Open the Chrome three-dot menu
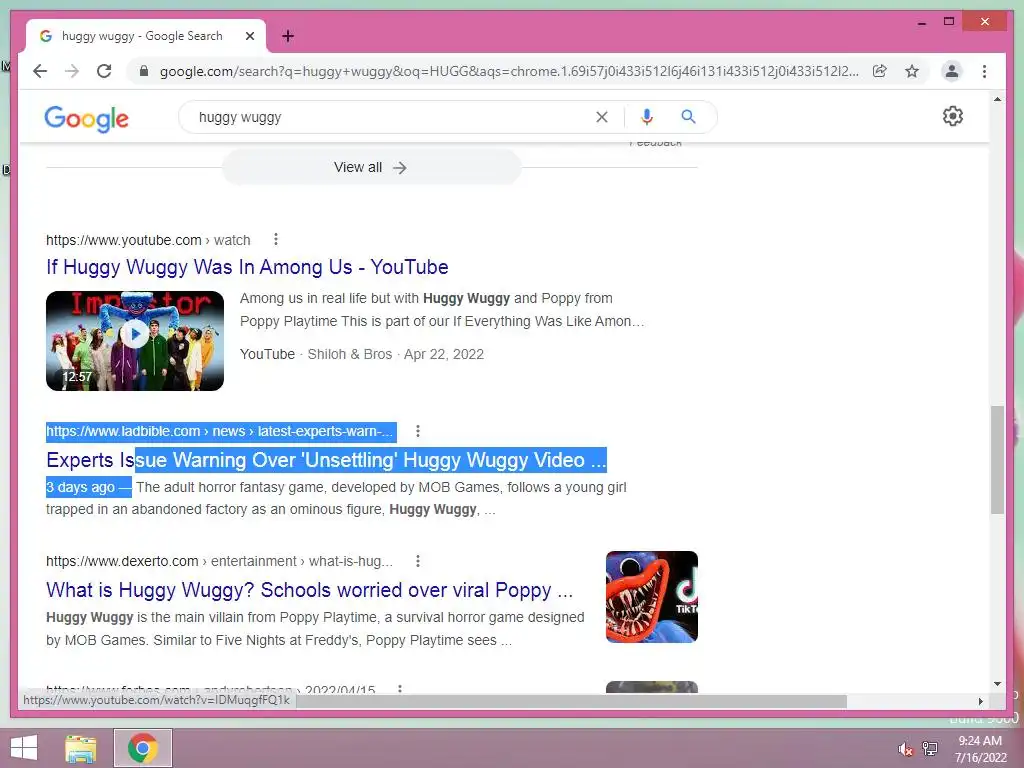This screenshot has width=1024, height=768. pyautogui.click(x=984, y=71)
